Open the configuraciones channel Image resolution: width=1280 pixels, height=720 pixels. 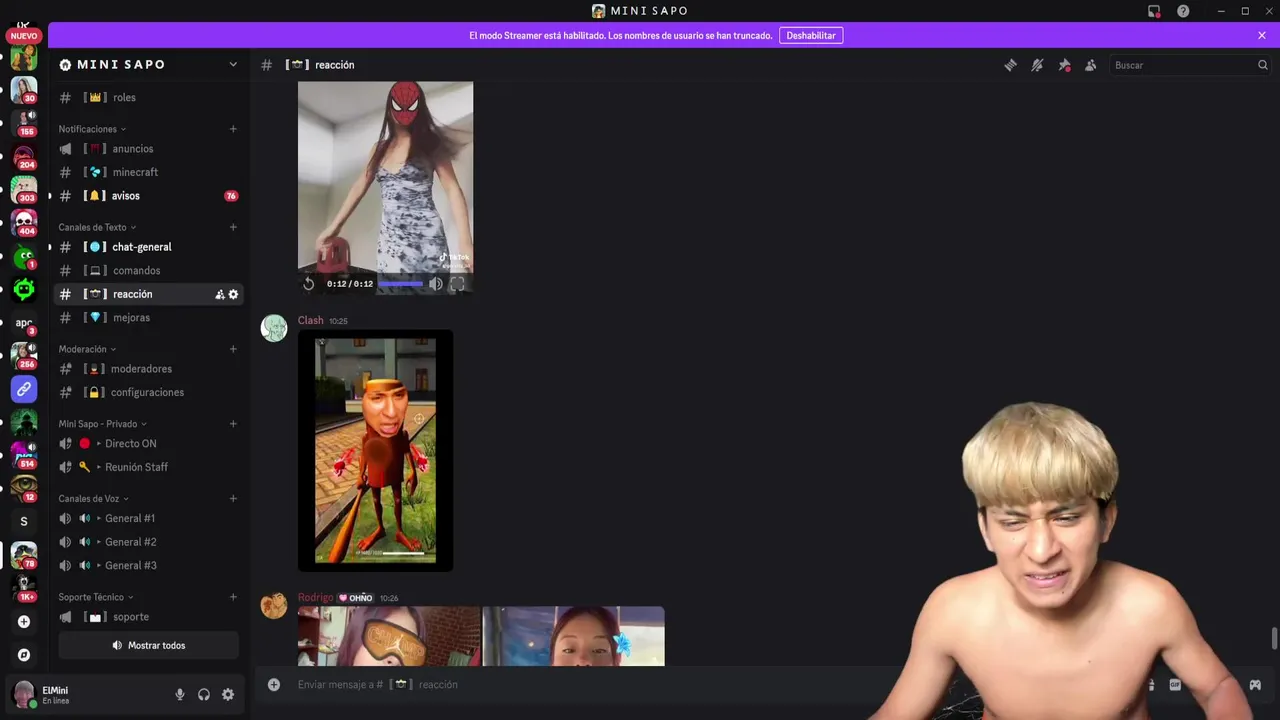[148, 392]
